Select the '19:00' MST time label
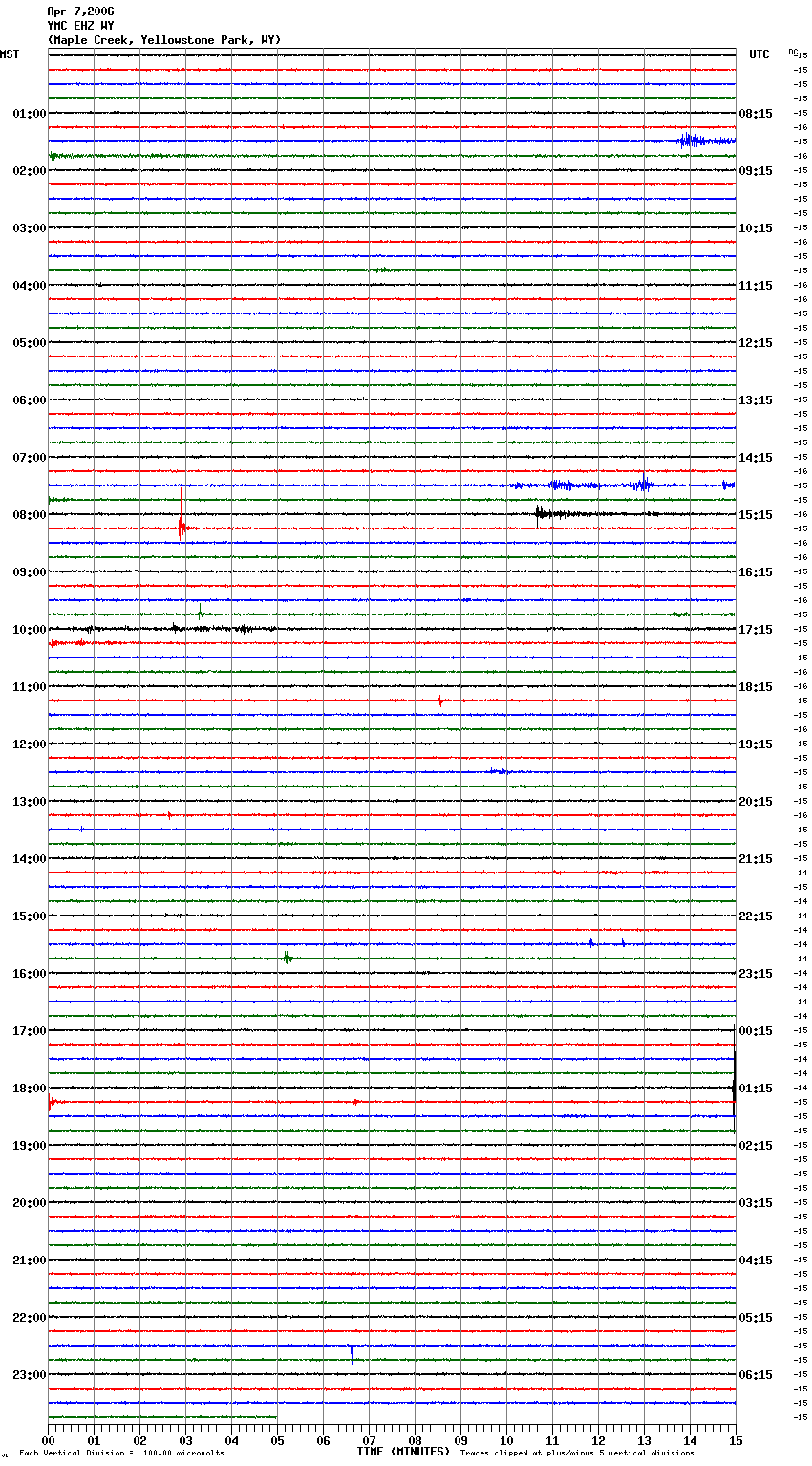 pos(30,1146)
